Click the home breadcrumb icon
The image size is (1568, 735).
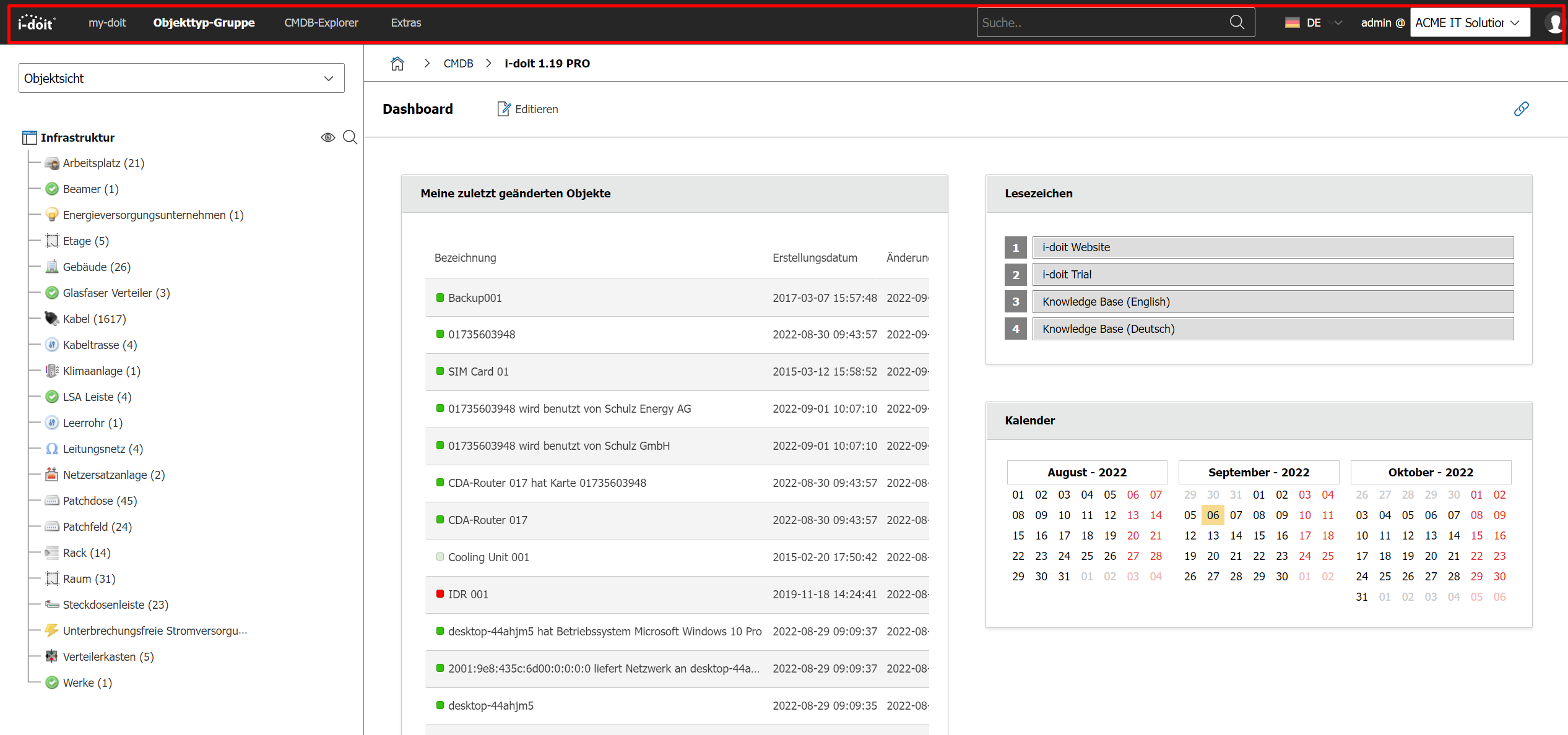point(397,63)
